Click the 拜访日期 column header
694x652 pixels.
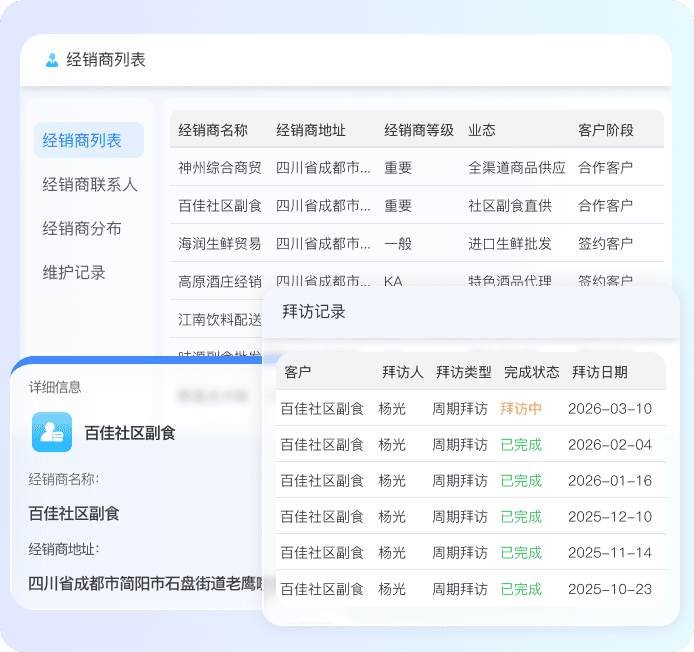[600, 372]
